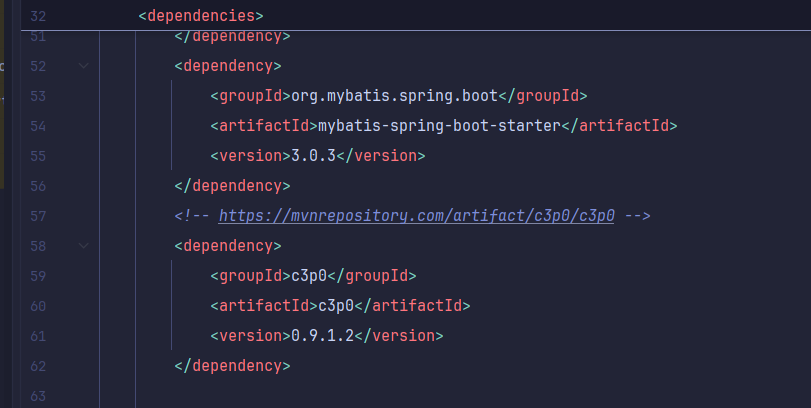This screenshot has width=811, height=408.
Task: Open the mvnrepository.com c3p0 link
Action: pyautogui.click(x=416, y=216)
